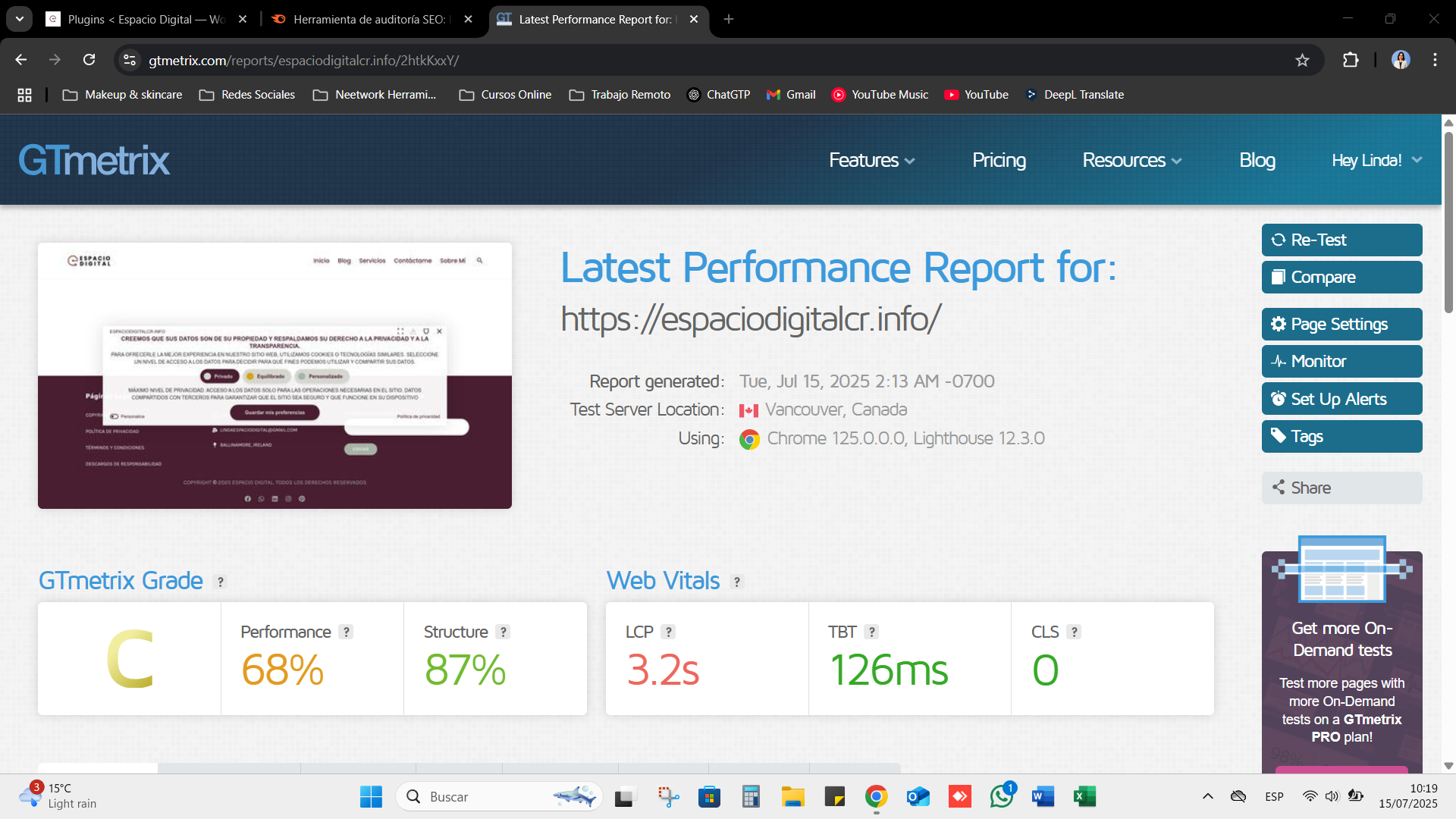Click the TBT 126ms value
This screenshot has width=1456, height=819.
(889, 670)
